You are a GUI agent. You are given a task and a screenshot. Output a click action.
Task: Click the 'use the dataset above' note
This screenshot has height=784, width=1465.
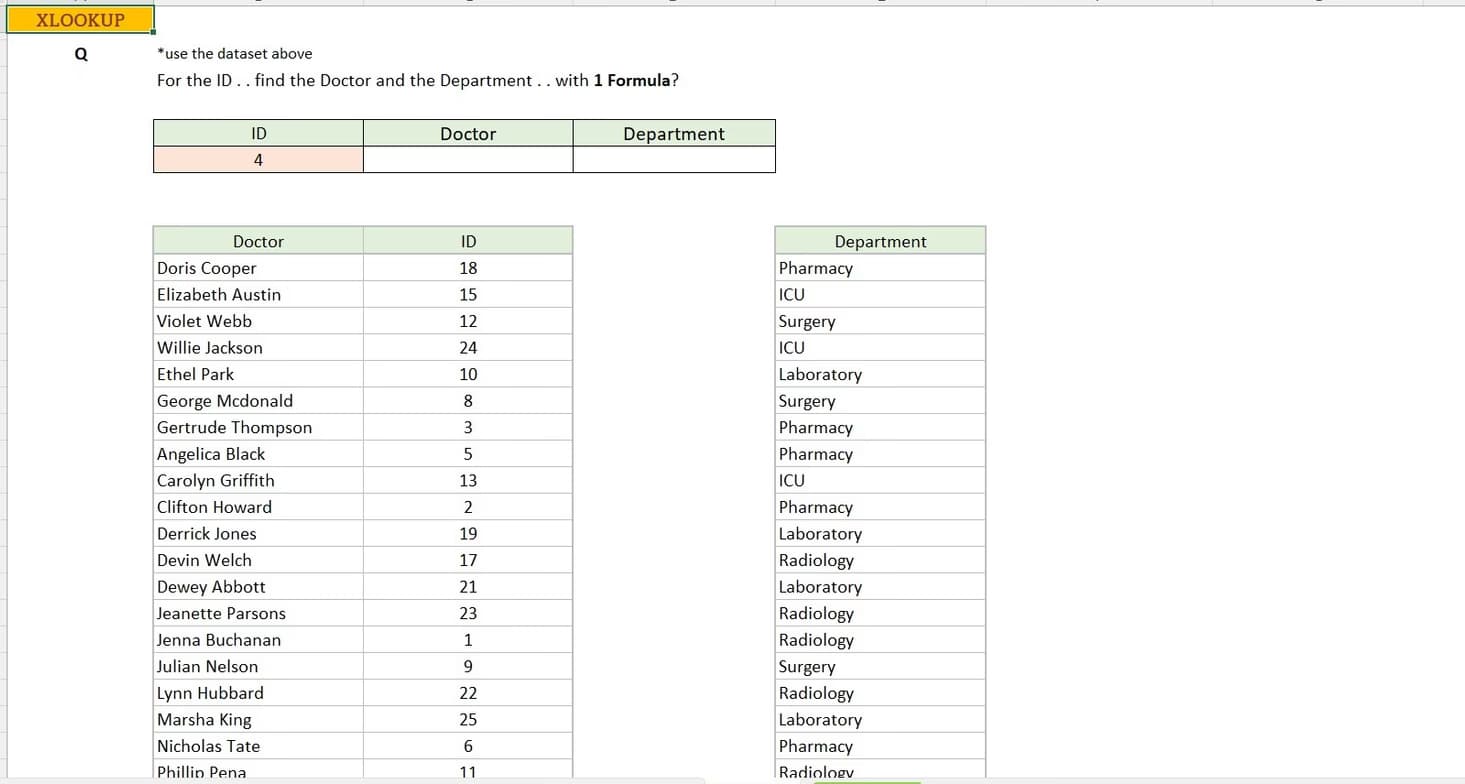click(x=235, y=54)
